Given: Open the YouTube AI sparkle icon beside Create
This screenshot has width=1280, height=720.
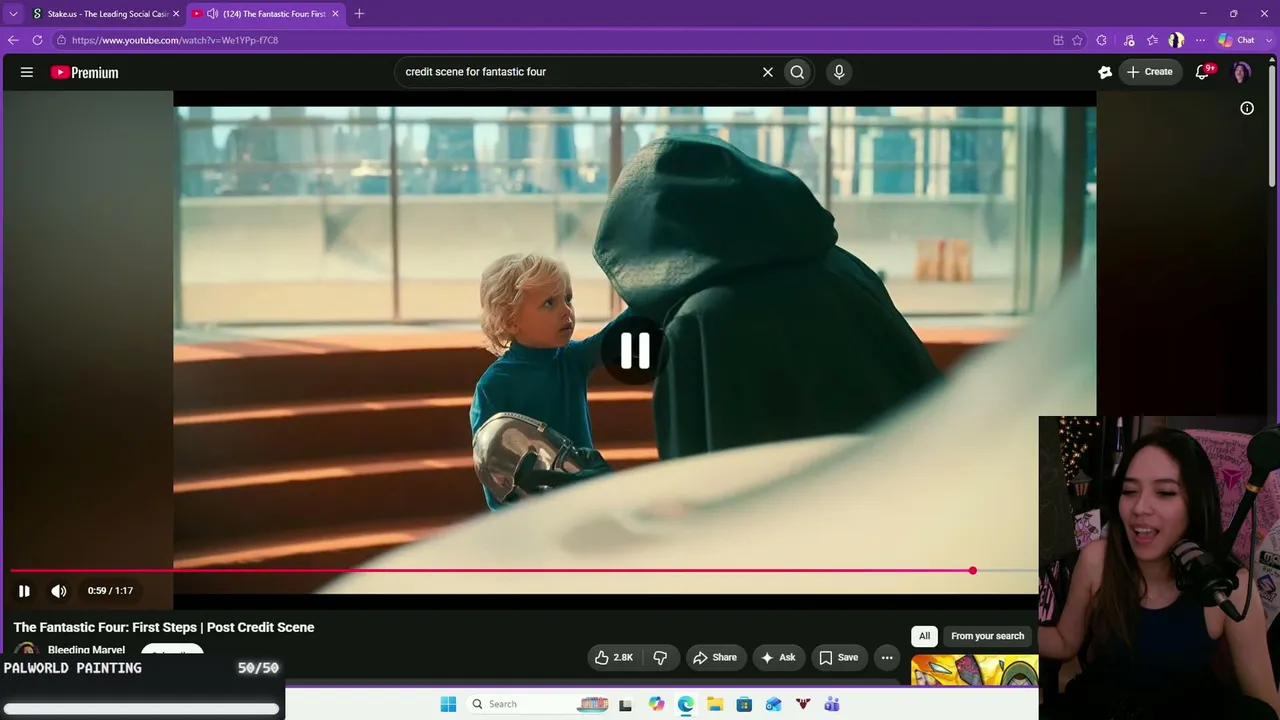Looking at the screenshot, I should point(1105,72).
